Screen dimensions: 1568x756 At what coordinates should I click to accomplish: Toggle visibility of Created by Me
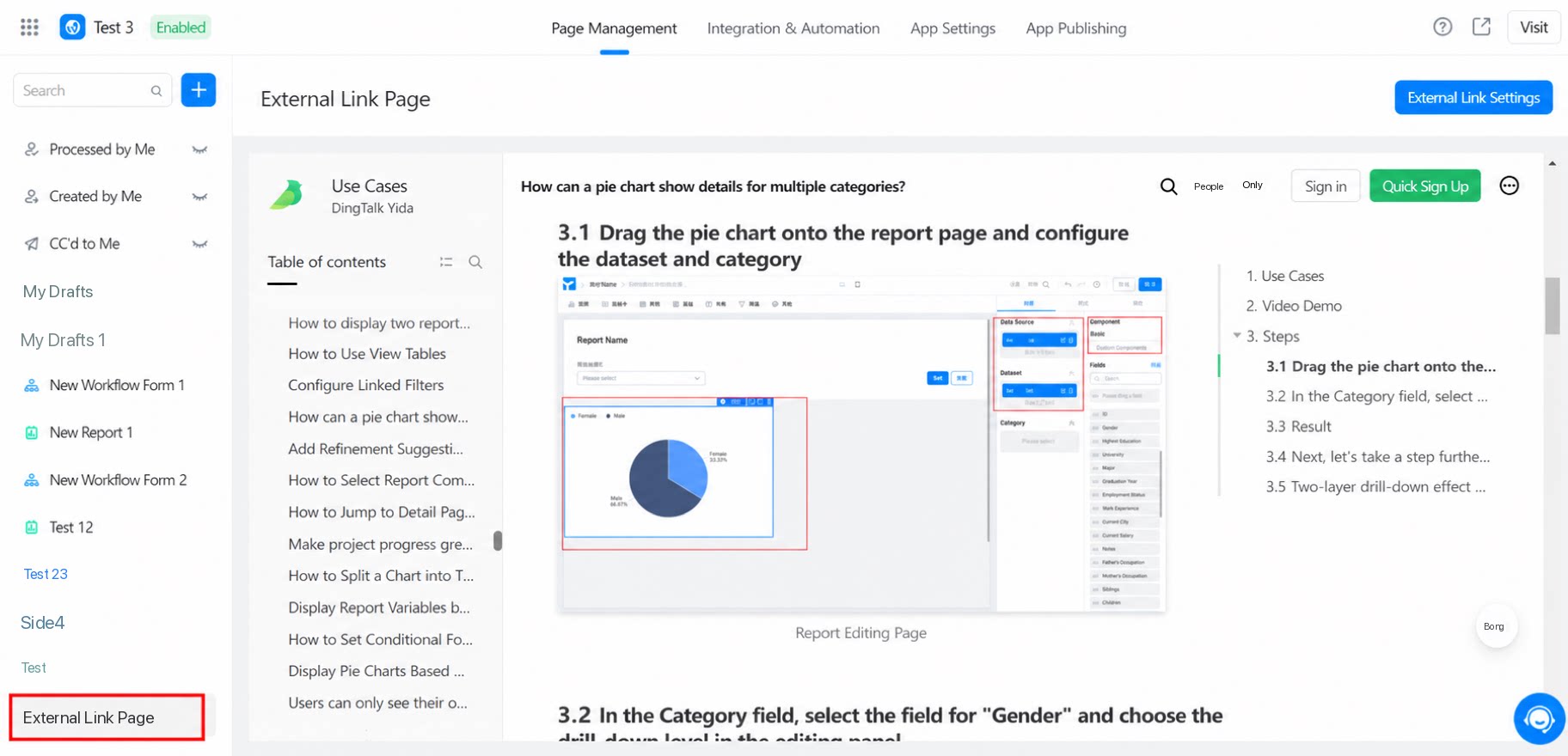click(x=199, y=197)
